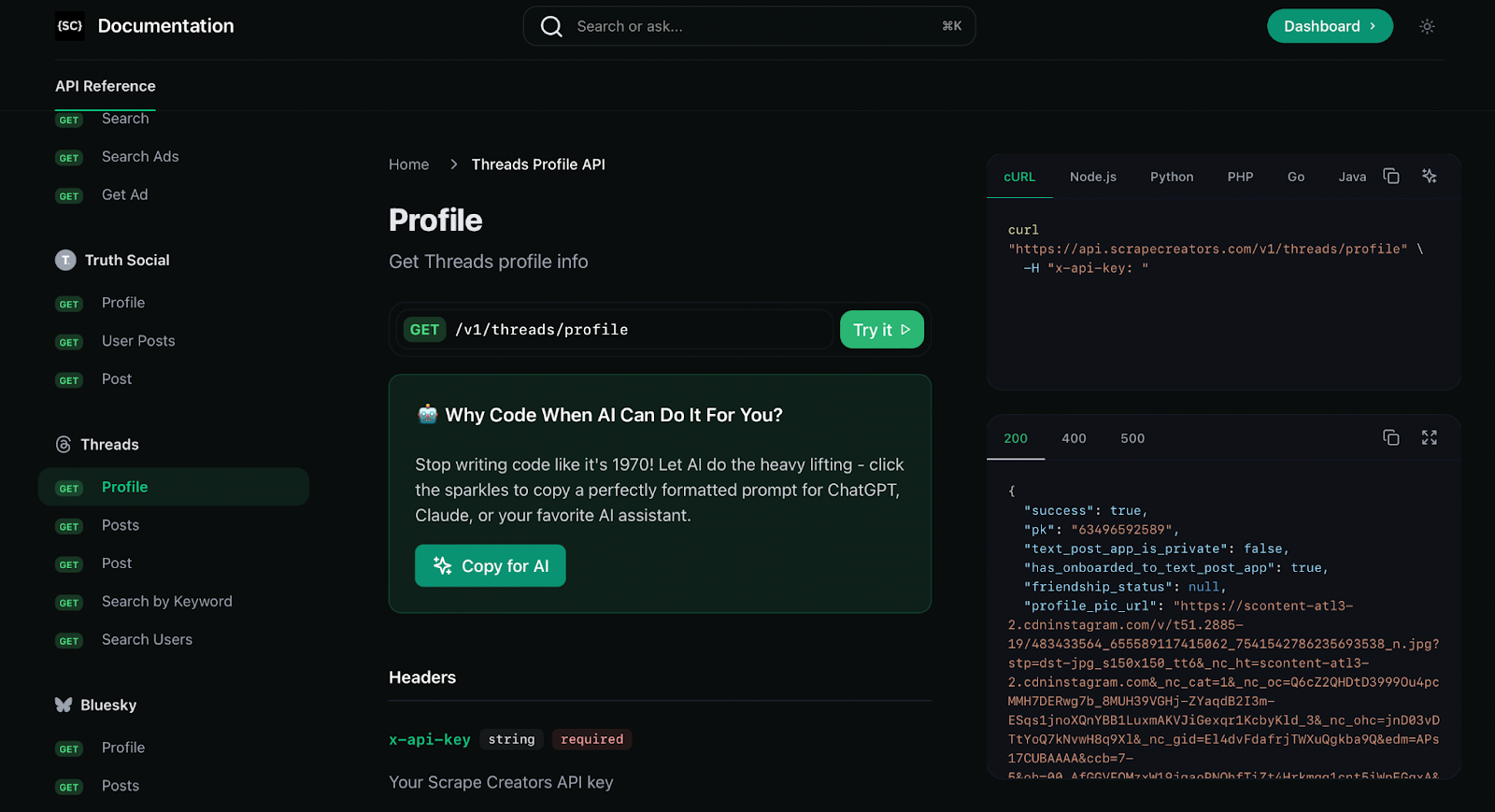Switch to the PHP tab
This screenshot has height=812, width=1495.
click(x=1240, y=177)
